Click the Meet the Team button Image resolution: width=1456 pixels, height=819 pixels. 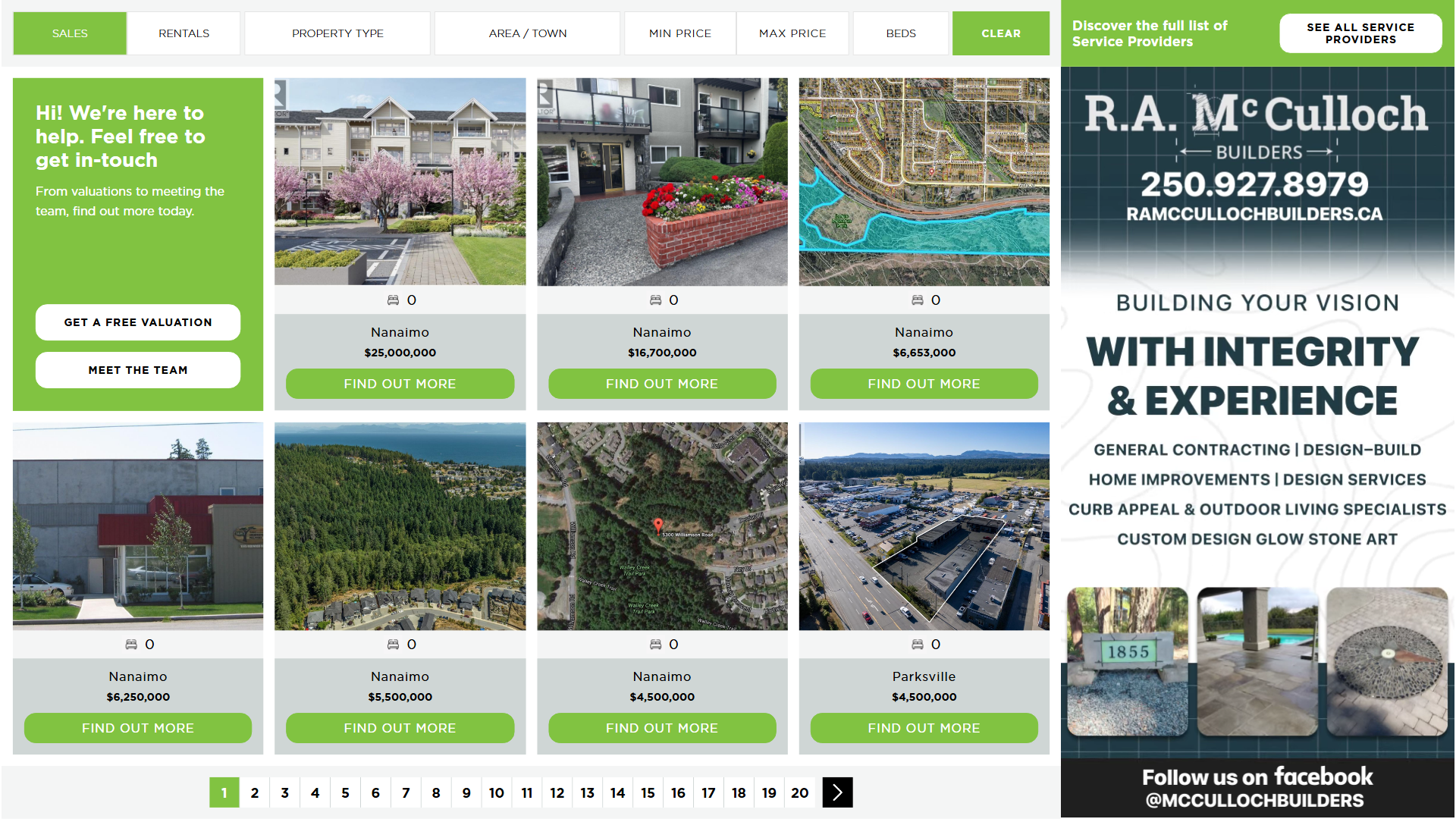point(138,370)
